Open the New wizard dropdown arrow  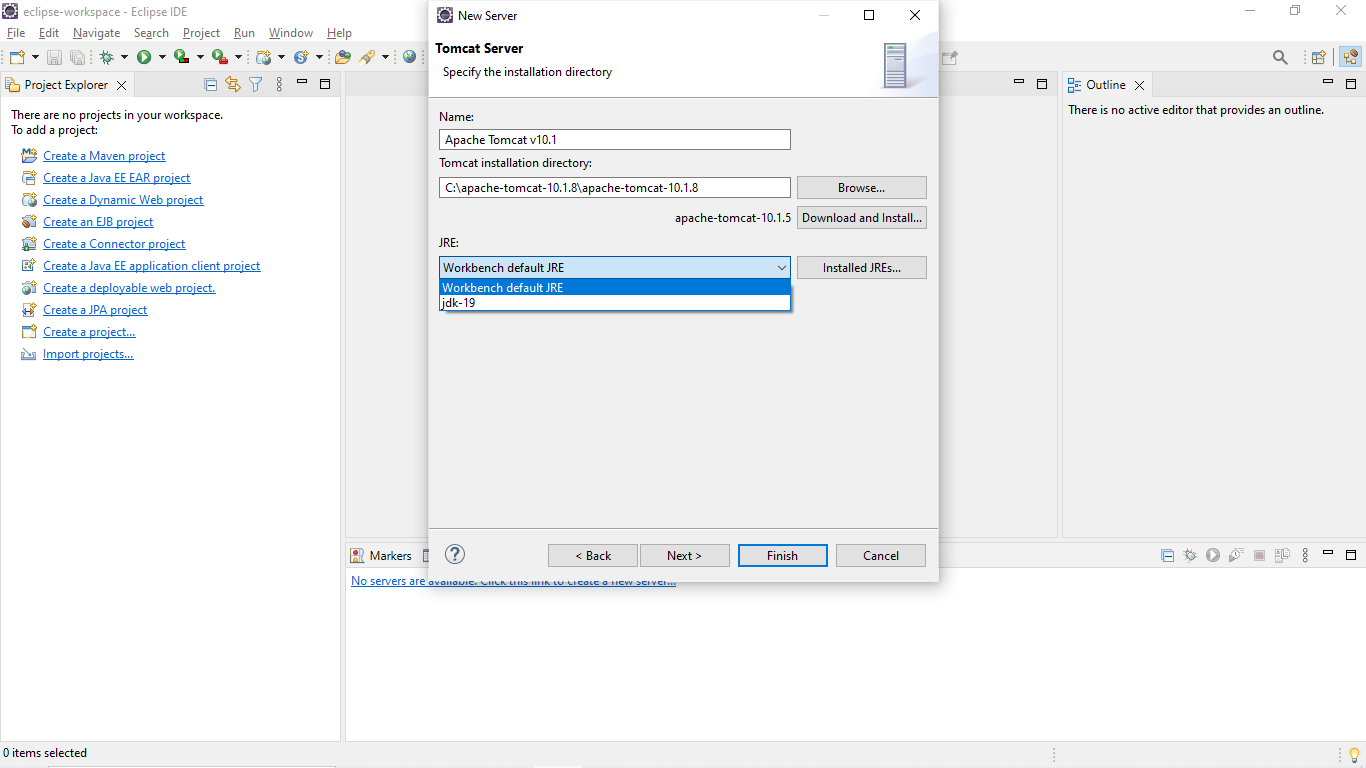(35, 57)
